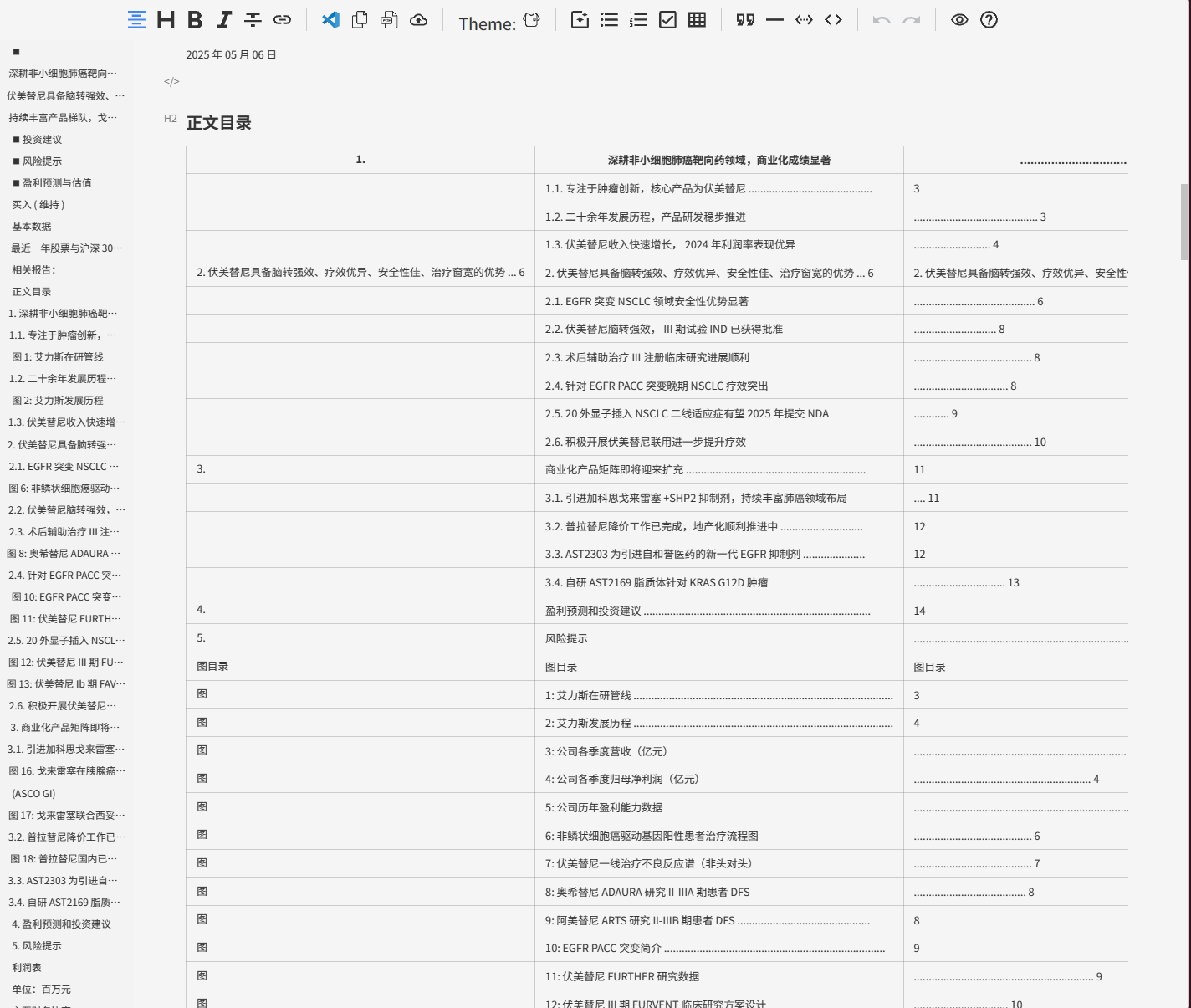Viewport: 1191px width, 1008px height.
Task: Insert a hyperlink
Action: (282, 20)
